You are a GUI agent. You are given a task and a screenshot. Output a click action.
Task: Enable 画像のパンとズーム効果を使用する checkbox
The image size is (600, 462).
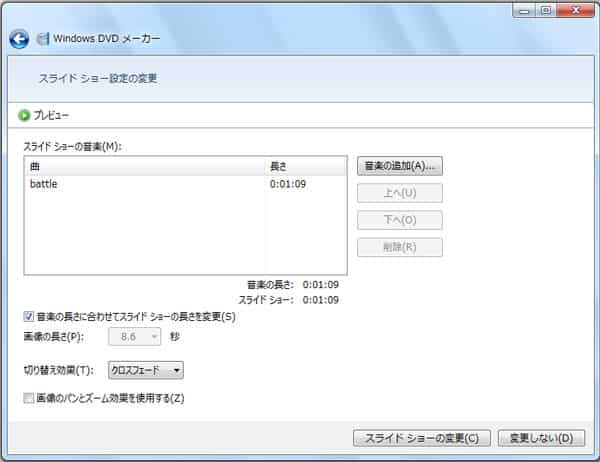coord(28,398)
